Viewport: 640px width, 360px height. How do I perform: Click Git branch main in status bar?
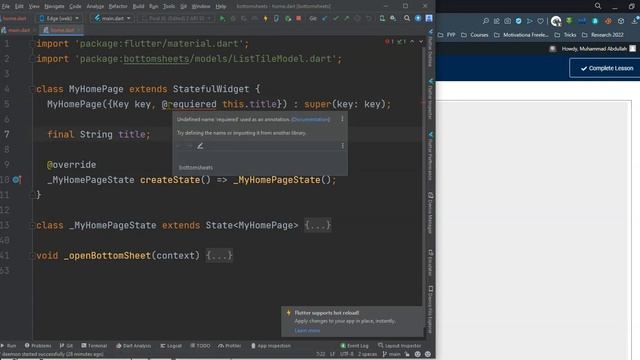coord(391,354)
